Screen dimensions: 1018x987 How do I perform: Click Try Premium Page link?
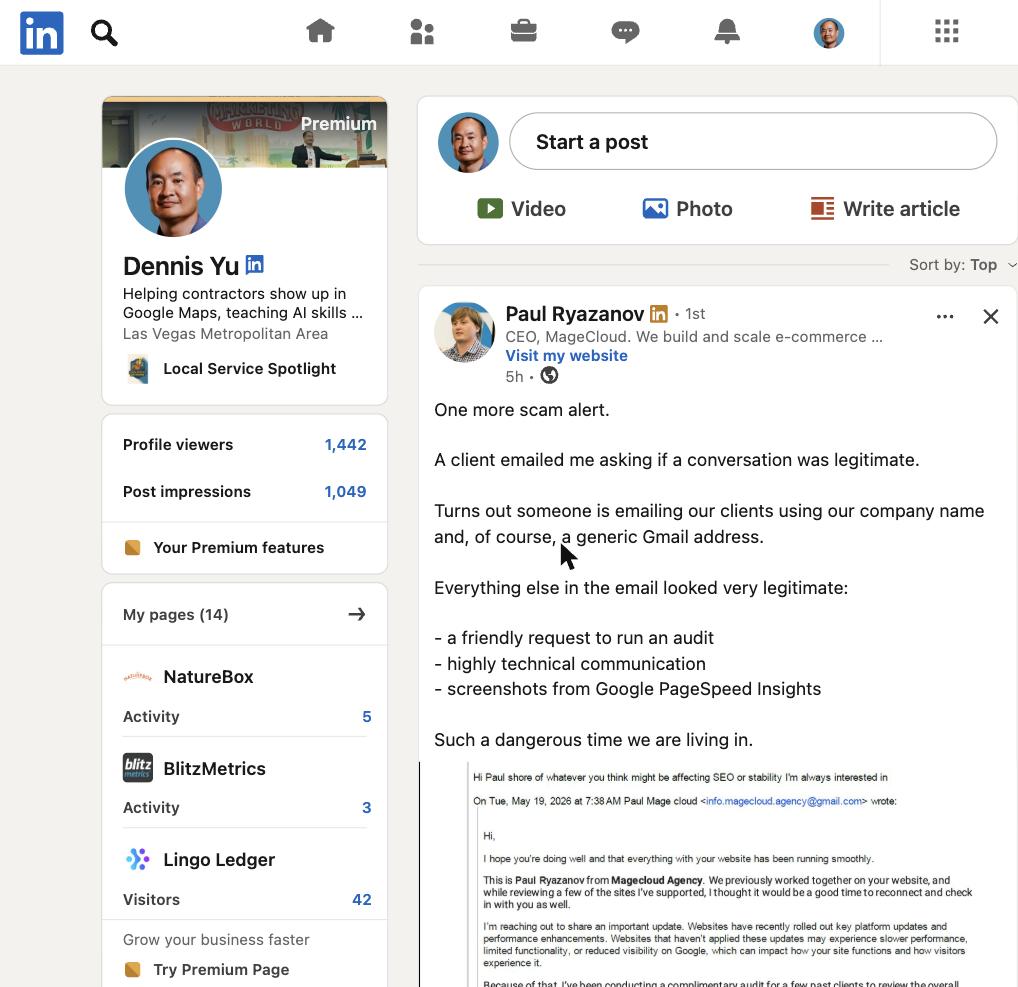pyautogui.click(x=221, y=969)
